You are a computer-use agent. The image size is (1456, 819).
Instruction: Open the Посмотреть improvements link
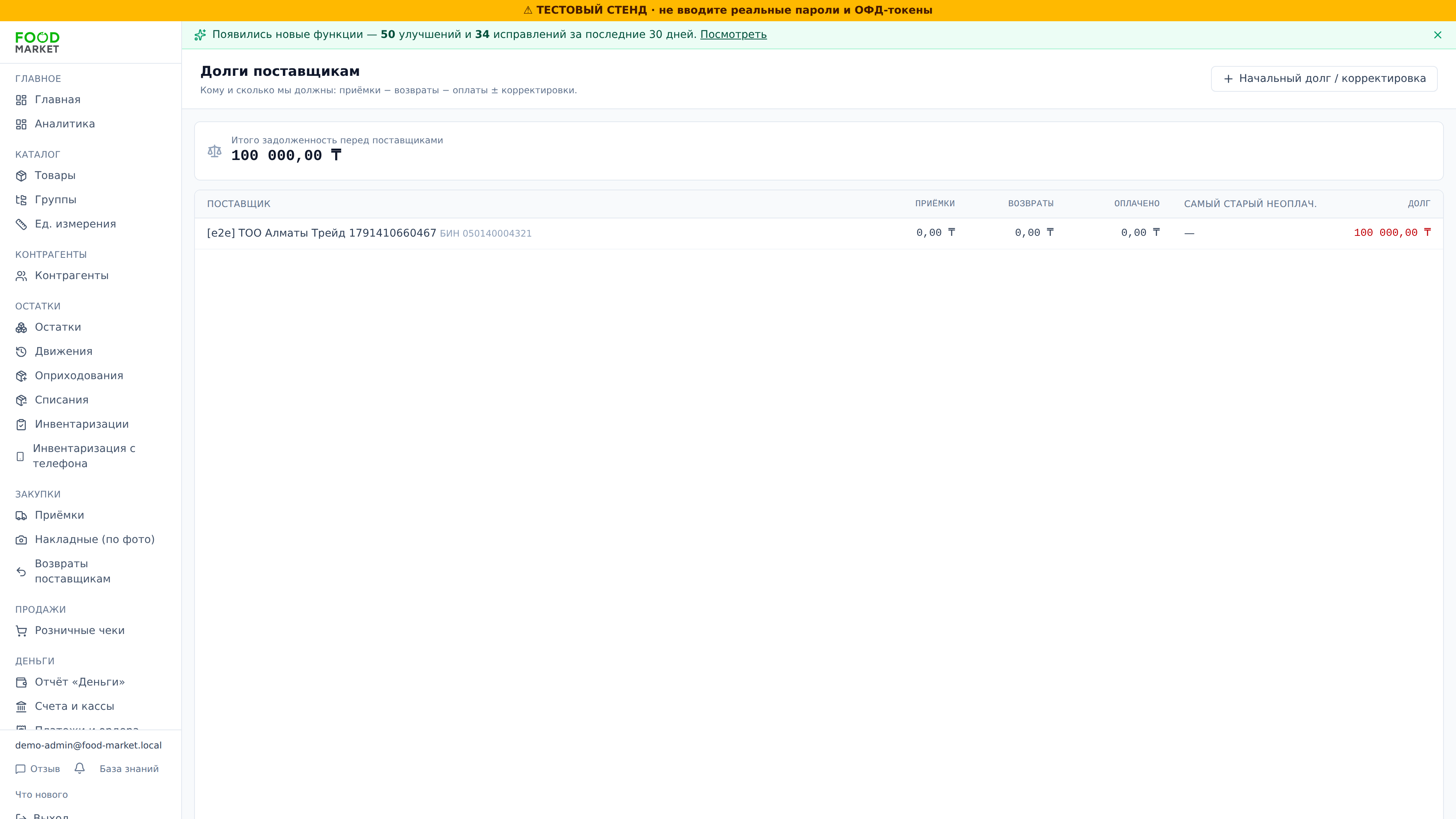click(x=733, y=35)
